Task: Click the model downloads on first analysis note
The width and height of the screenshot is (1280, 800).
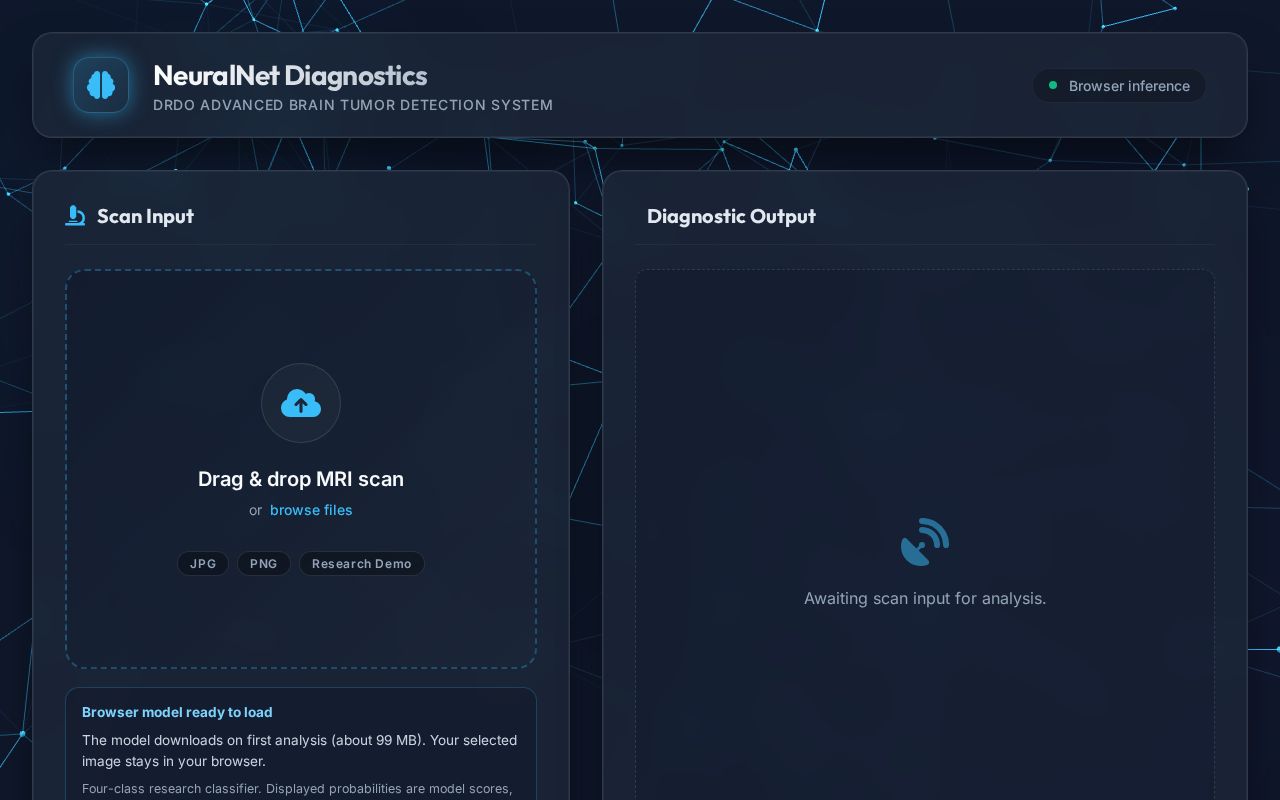Action: (300, 750)
